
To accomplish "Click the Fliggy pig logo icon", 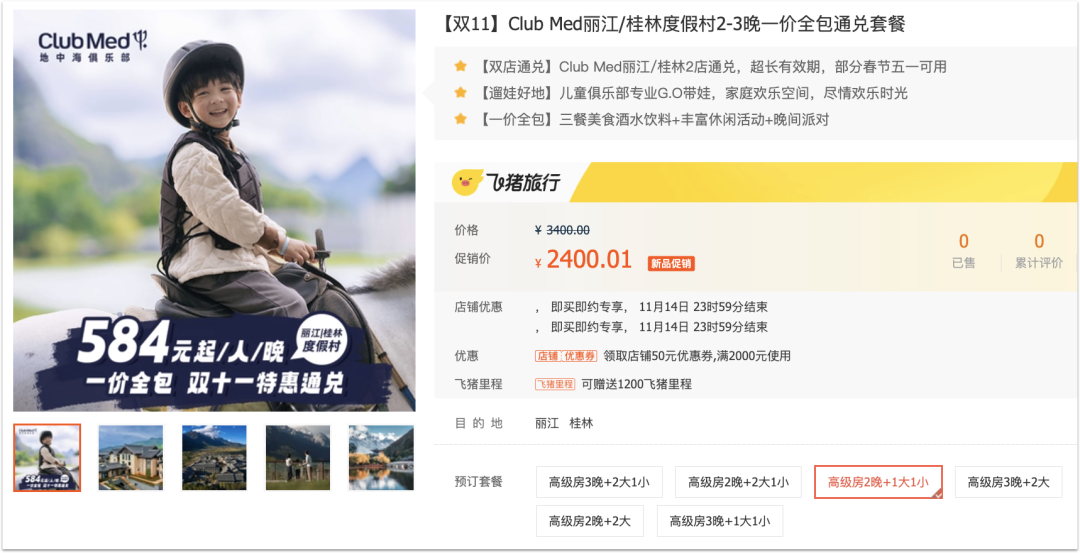I will (468, 182).
